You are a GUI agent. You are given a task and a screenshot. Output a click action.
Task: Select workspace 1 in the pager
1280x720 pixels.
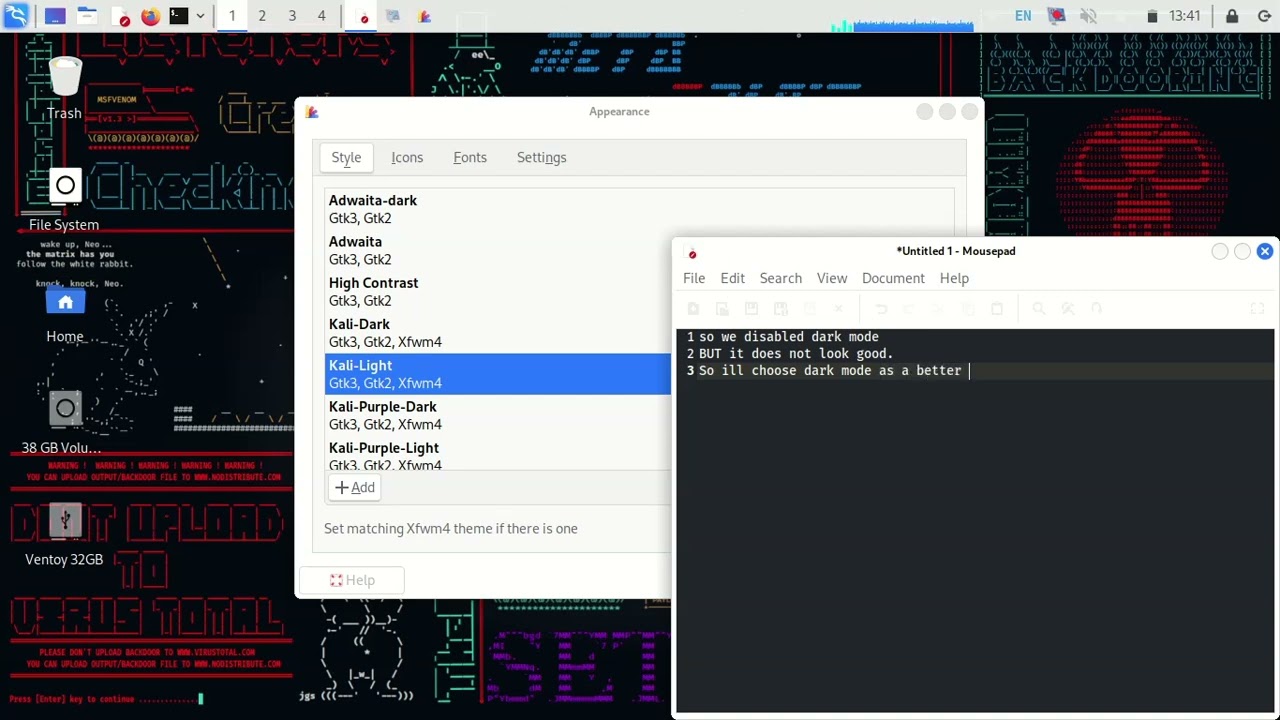tap(232, 16)
